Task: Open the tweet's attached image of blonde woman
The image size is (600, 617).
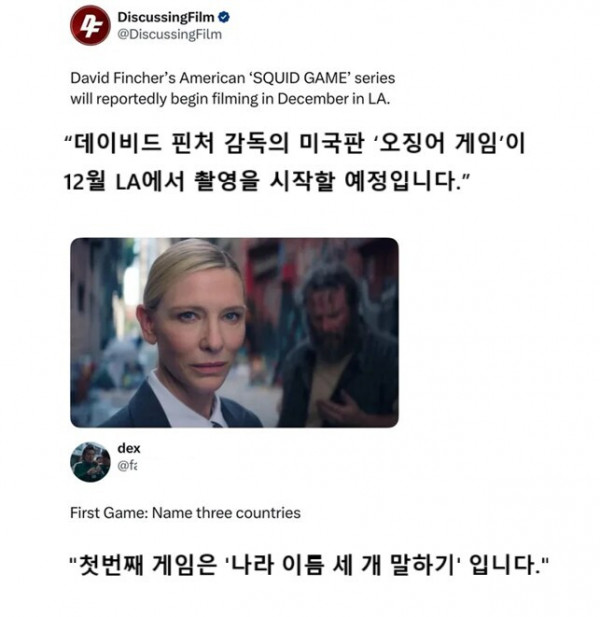Action: point(234,333)
